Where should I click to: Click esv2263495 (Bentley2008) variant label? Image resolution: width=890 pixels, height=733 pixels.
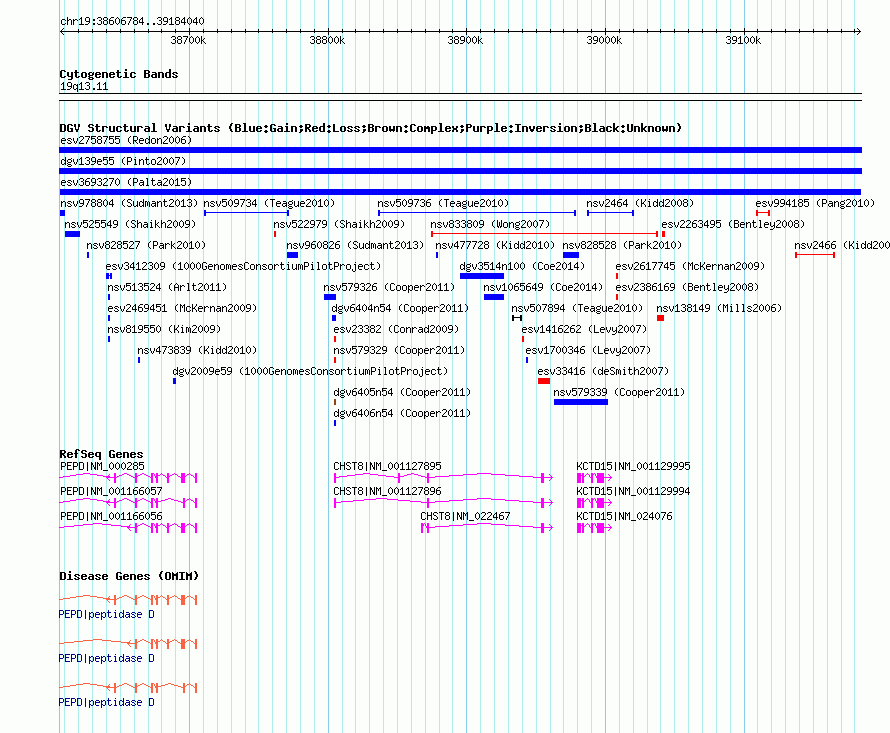[733, 224]
